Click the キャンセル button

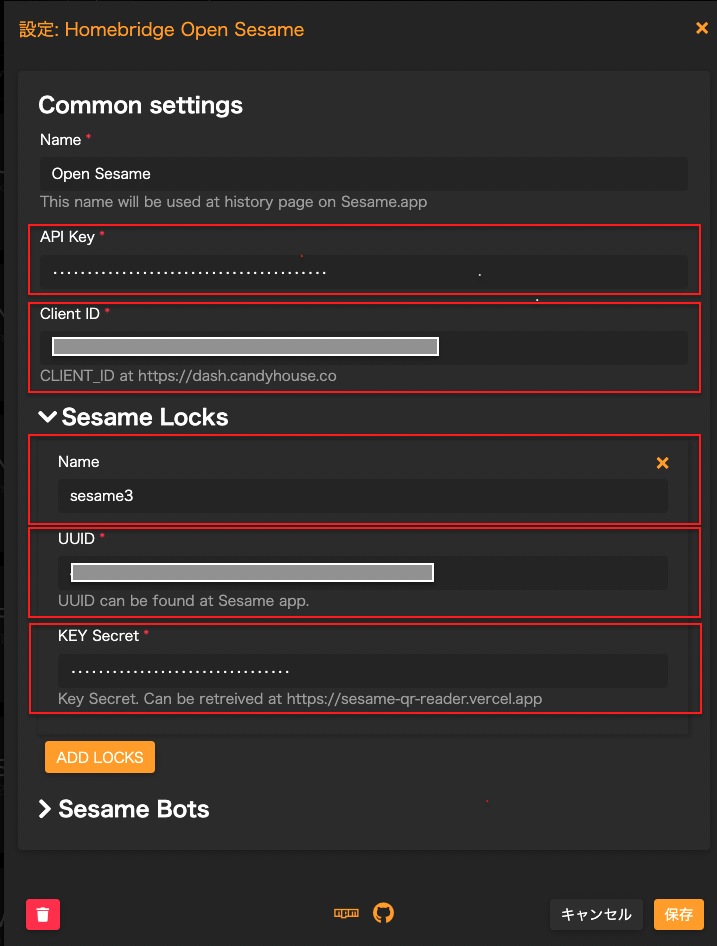[x=596, y=914]
